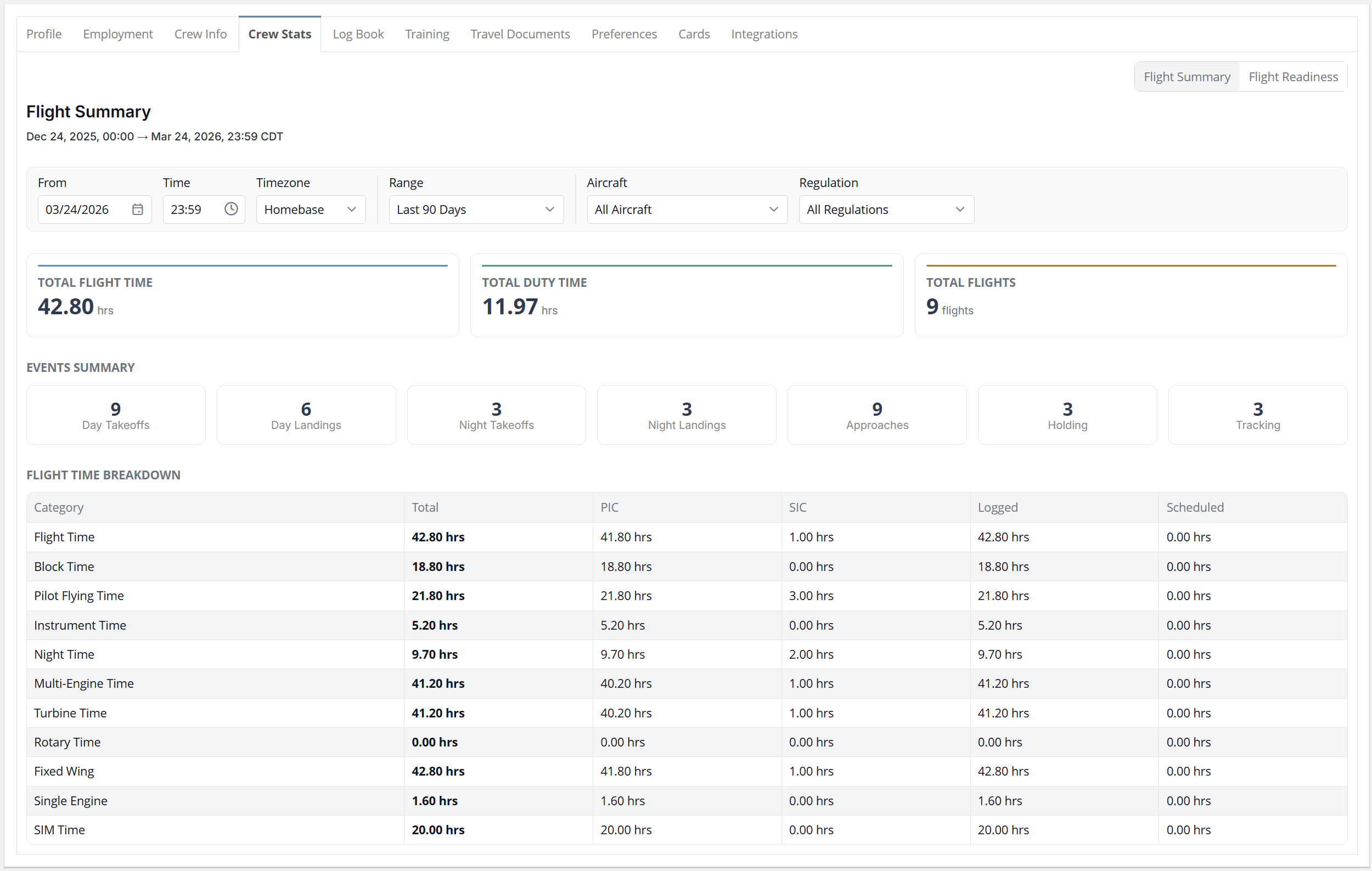
Task: Select the Flight Summary toggle button
Action: [x=1187, y=77]
